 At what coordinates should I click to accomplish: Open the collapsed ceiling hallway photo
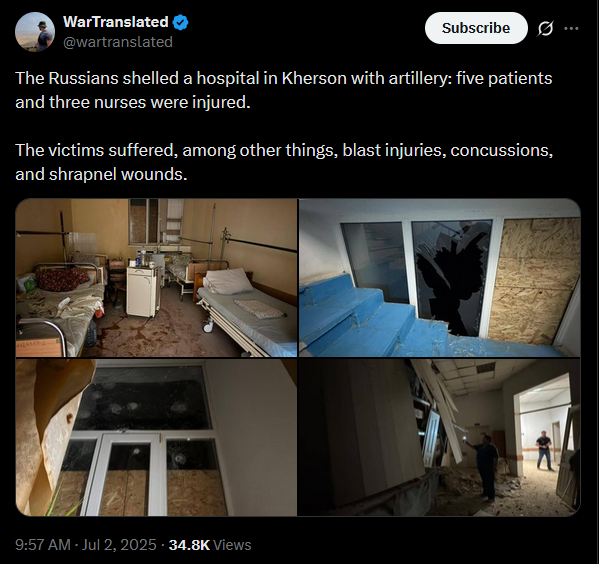tap(439, 437)
